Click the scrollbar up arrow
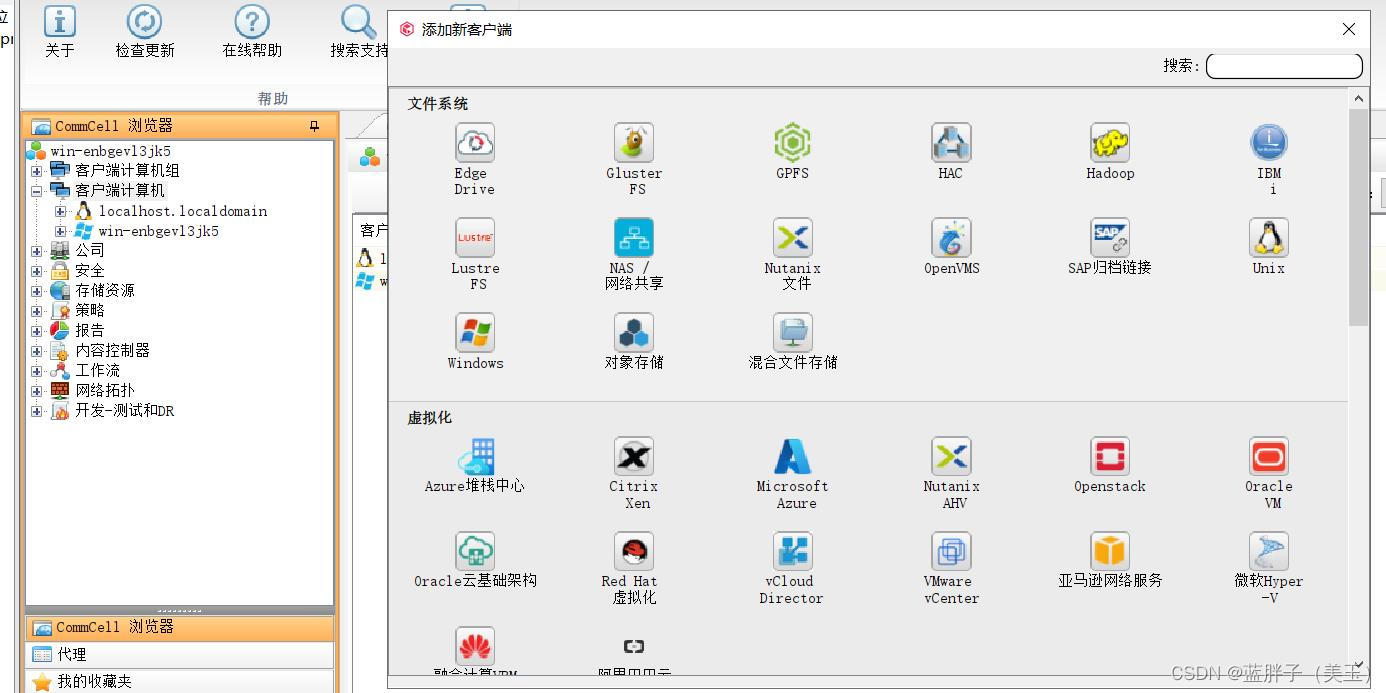 (x=1358, y=98)
